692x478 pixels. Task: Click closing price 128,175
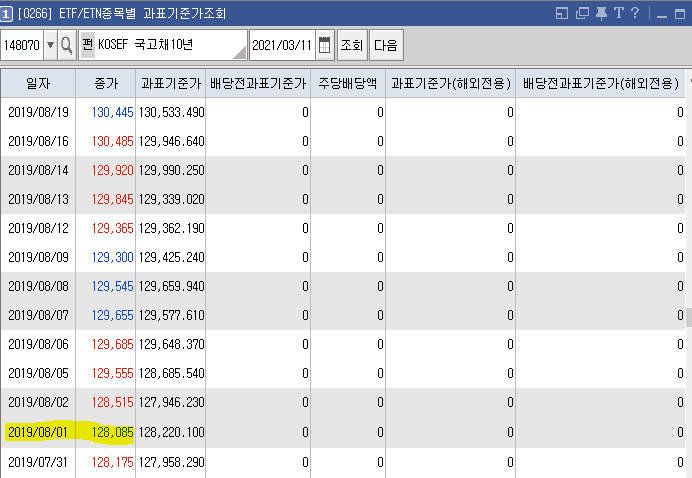click(x=112, y=462)
